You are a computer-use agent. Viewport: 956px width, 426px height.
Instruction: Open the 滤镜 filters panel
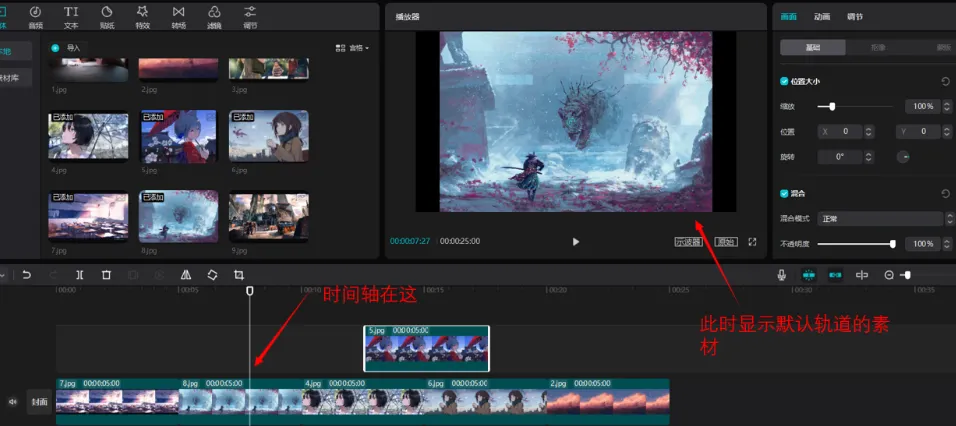click(214, 17)
